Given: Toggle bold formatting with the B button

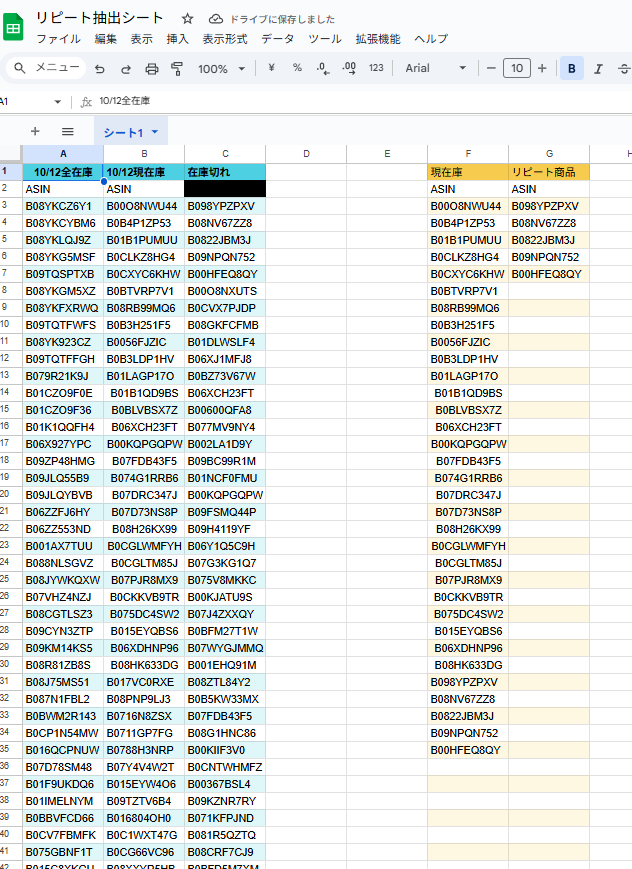Looking at the screenshot, I should pyautogui.click(x=572, y=68).
